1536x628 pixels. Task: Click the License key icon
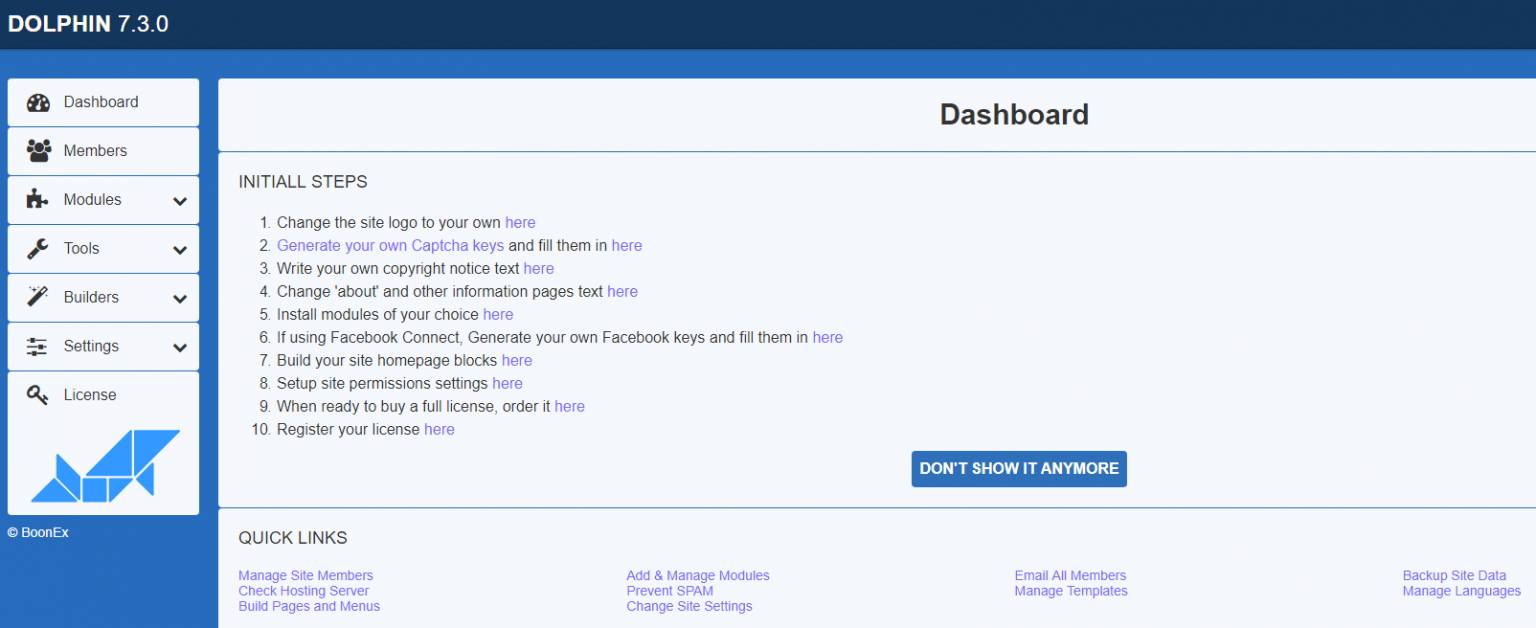[38, 395]
